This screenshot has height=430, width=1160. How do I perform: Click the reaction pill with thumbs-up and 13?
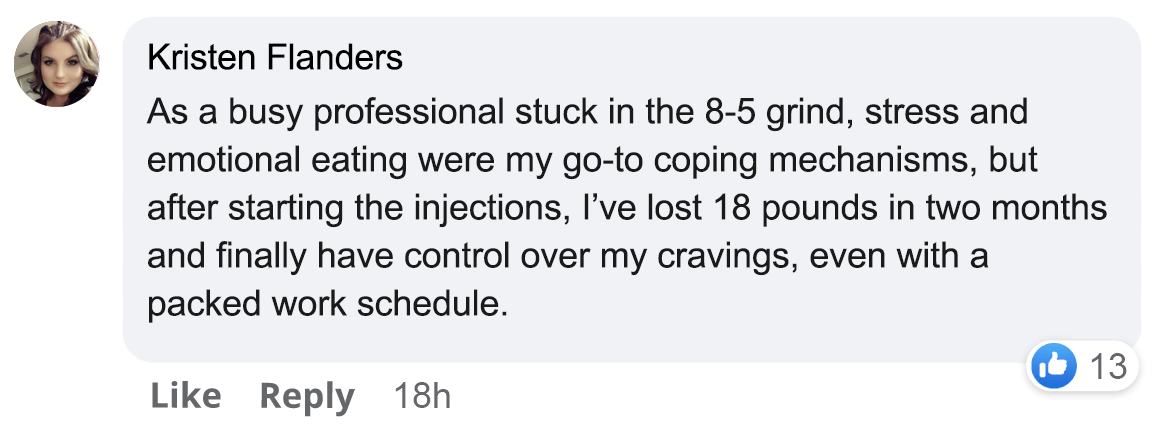click(1082, 366)
